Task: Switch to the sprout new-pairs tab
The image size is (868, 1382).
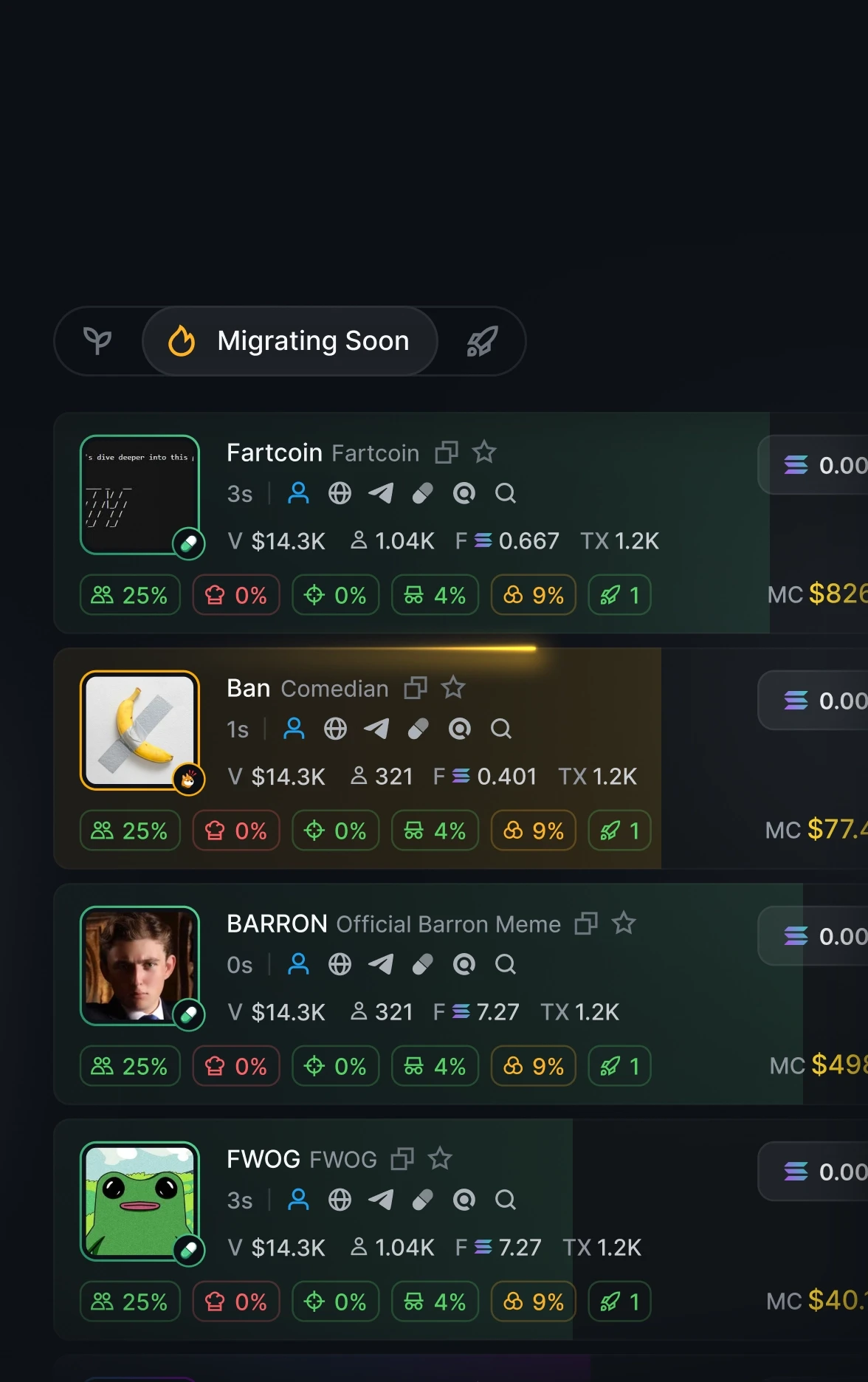Action: pyautogui.click(x=97, y=341)
